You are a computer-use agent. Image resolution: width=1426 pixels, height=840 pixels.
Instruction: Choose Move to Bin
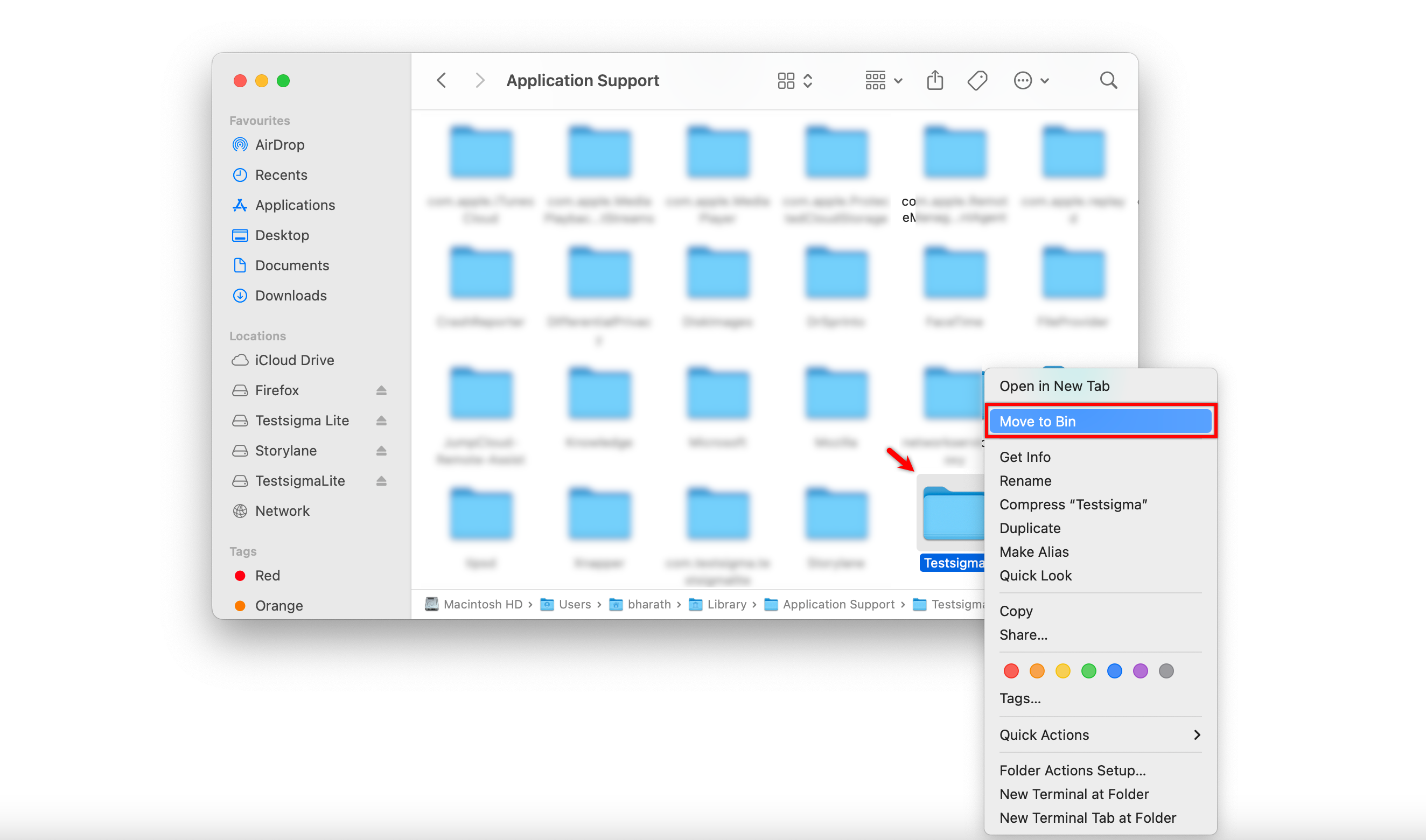click(x=1099, y=421)
